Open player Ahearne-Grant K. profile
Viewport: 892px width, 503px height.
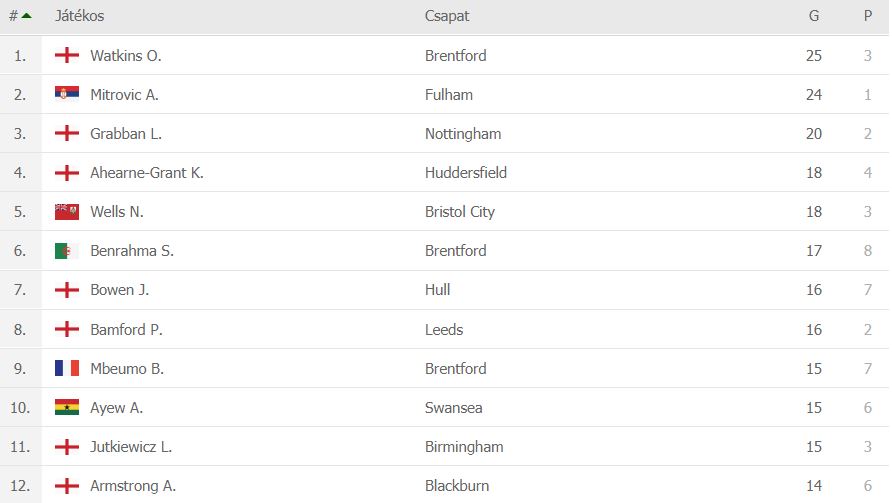[146, 173]
